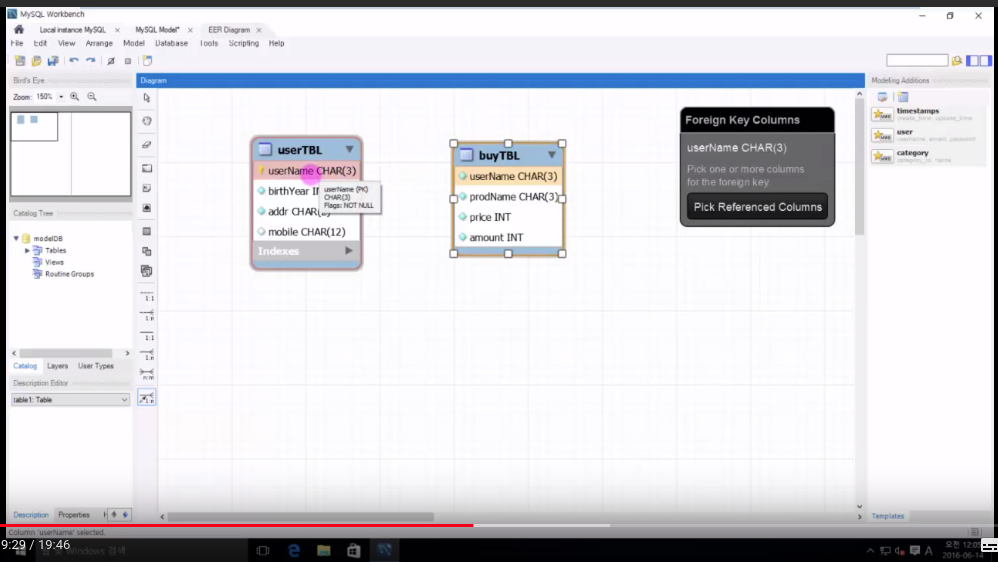Image resolution: width=998 pixels, height=562 pixels.
Task: Select the text note tool
Action: [147, 188]
